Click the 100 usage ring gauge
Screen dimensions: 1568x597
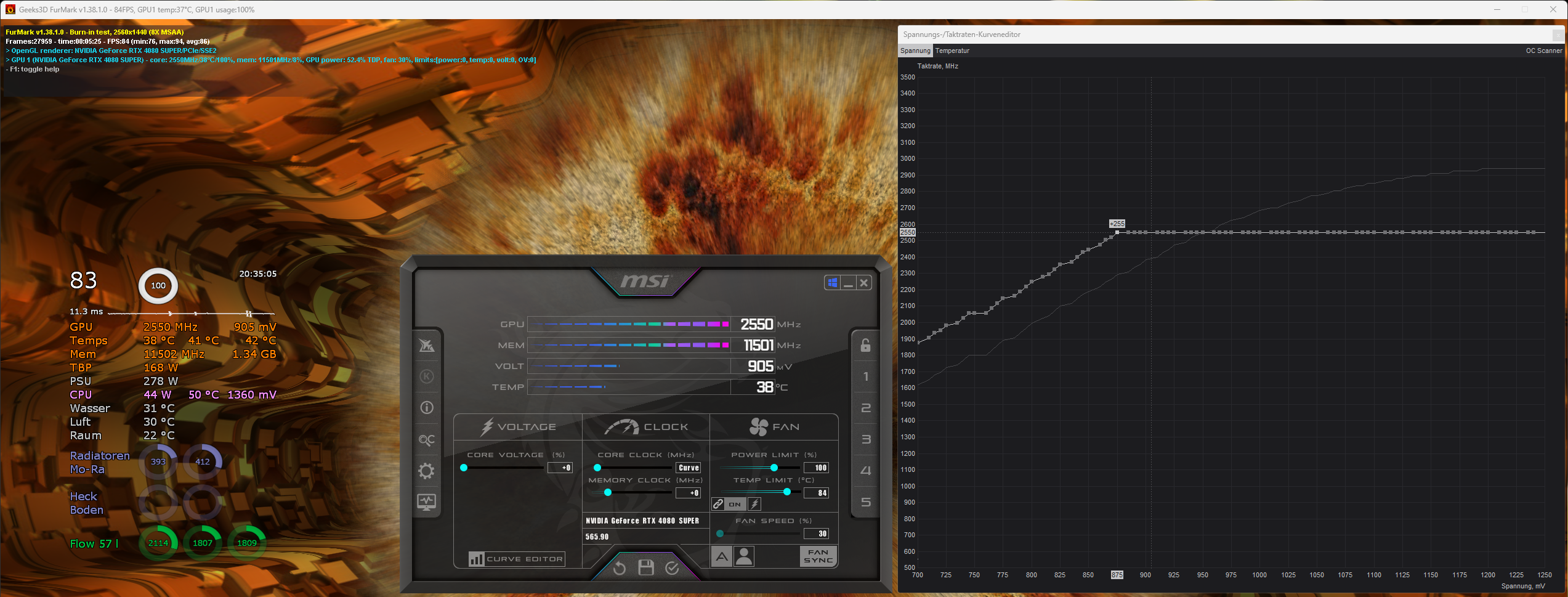click(x=158, y=285)
